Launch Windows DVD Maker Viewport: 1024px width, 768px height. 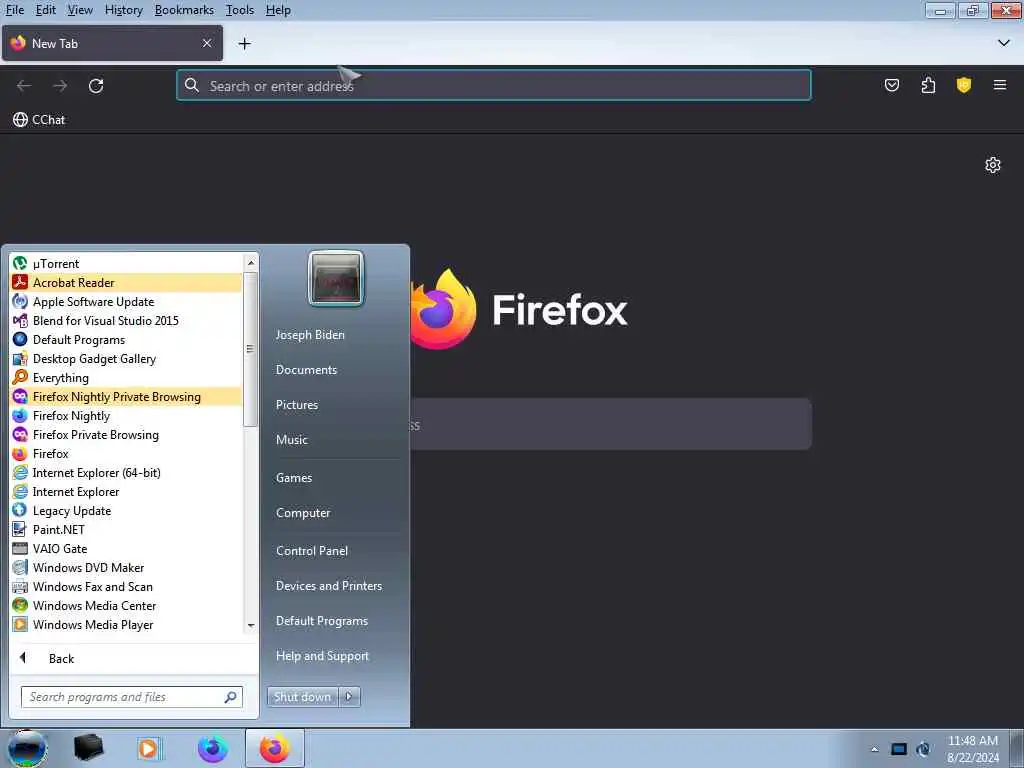pos(126,568)
